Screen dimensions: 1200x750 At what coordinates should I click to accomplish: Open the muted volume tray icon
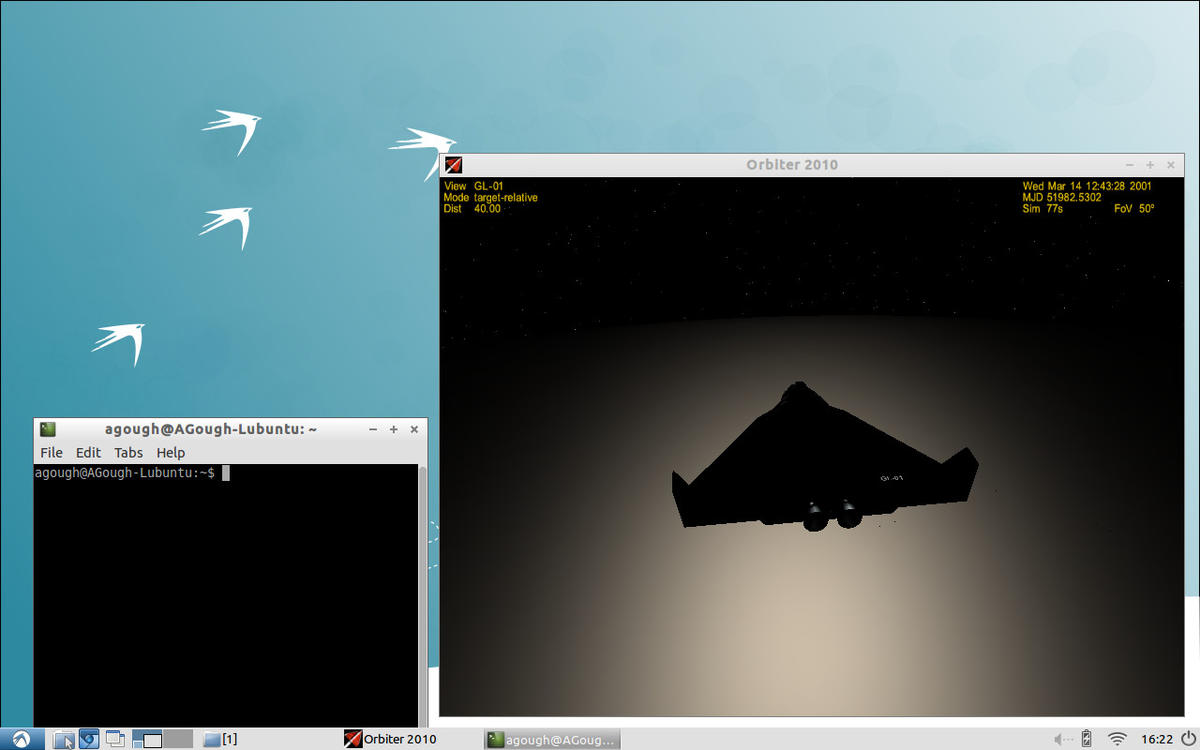coord(1062,739)
